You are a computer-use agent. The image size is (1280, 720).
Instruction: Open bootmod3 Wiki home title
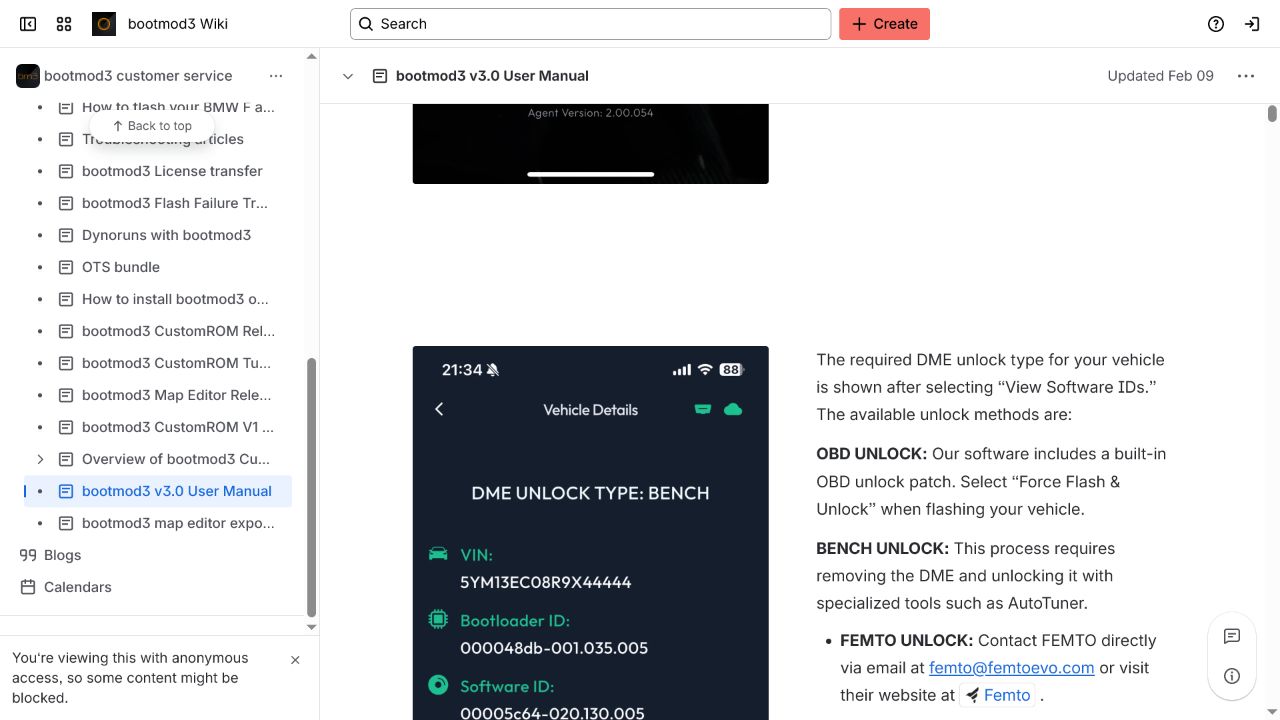(x=178, y=24)
